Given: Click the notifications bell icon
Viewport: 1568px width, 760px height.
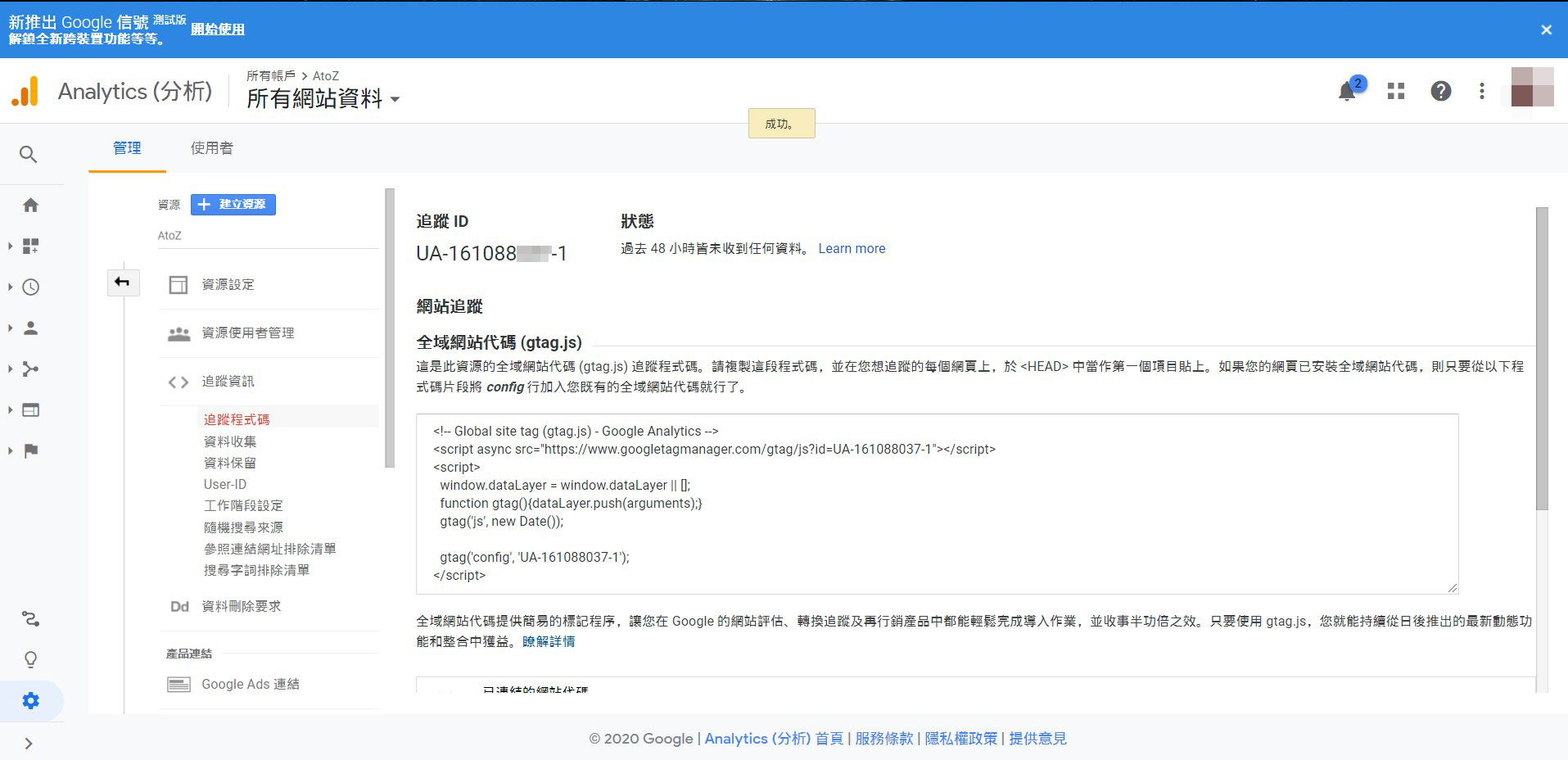Looking at the screenshot, I should [x=1347, y=91].
